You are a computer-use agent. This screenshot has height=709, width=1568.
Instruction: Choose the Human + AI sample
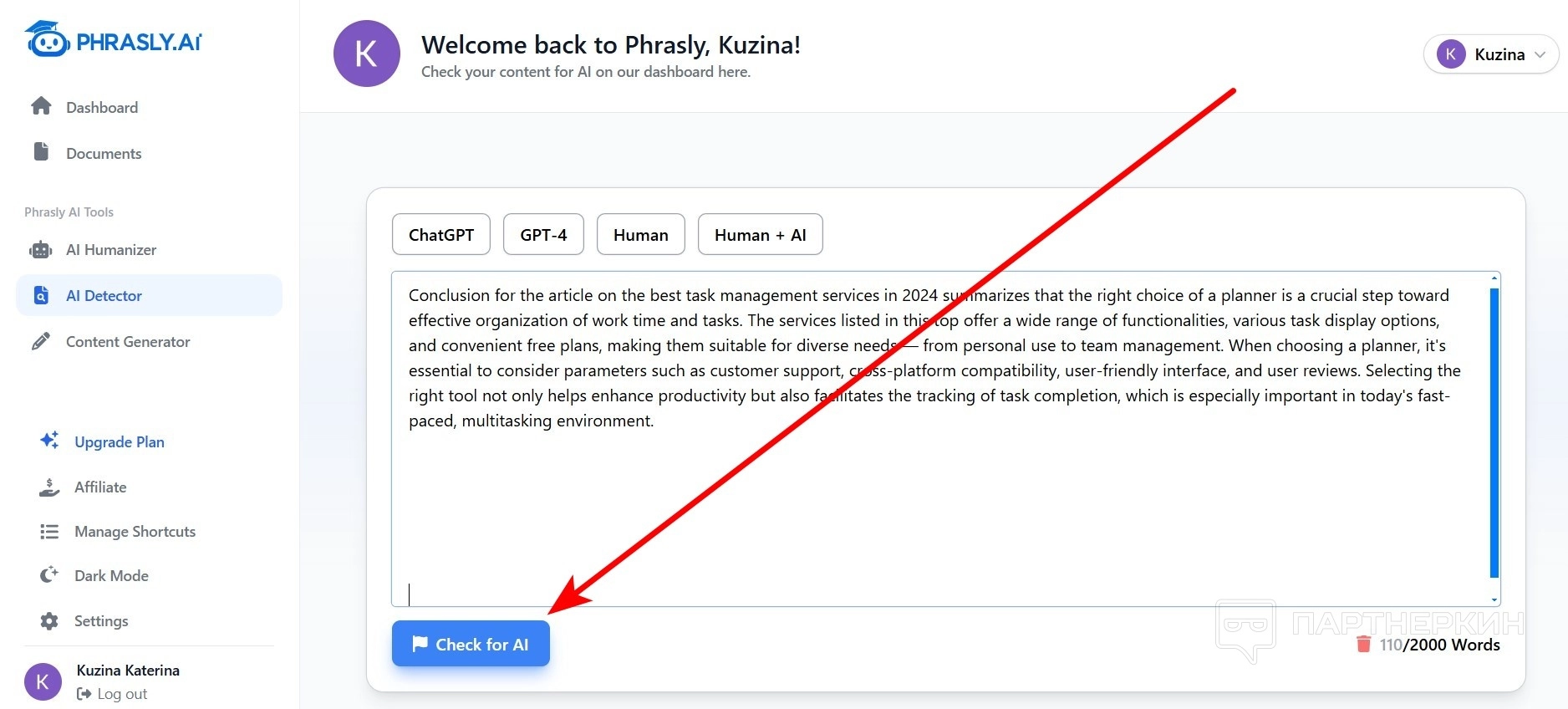pyautogui.click(x=760, y=235)
